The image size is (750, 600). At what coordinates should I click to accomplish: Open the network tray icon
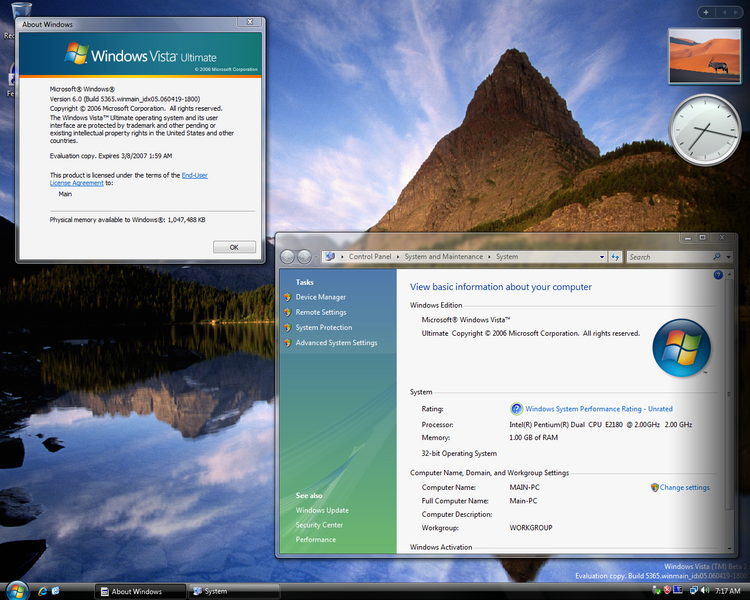[694, 590]
